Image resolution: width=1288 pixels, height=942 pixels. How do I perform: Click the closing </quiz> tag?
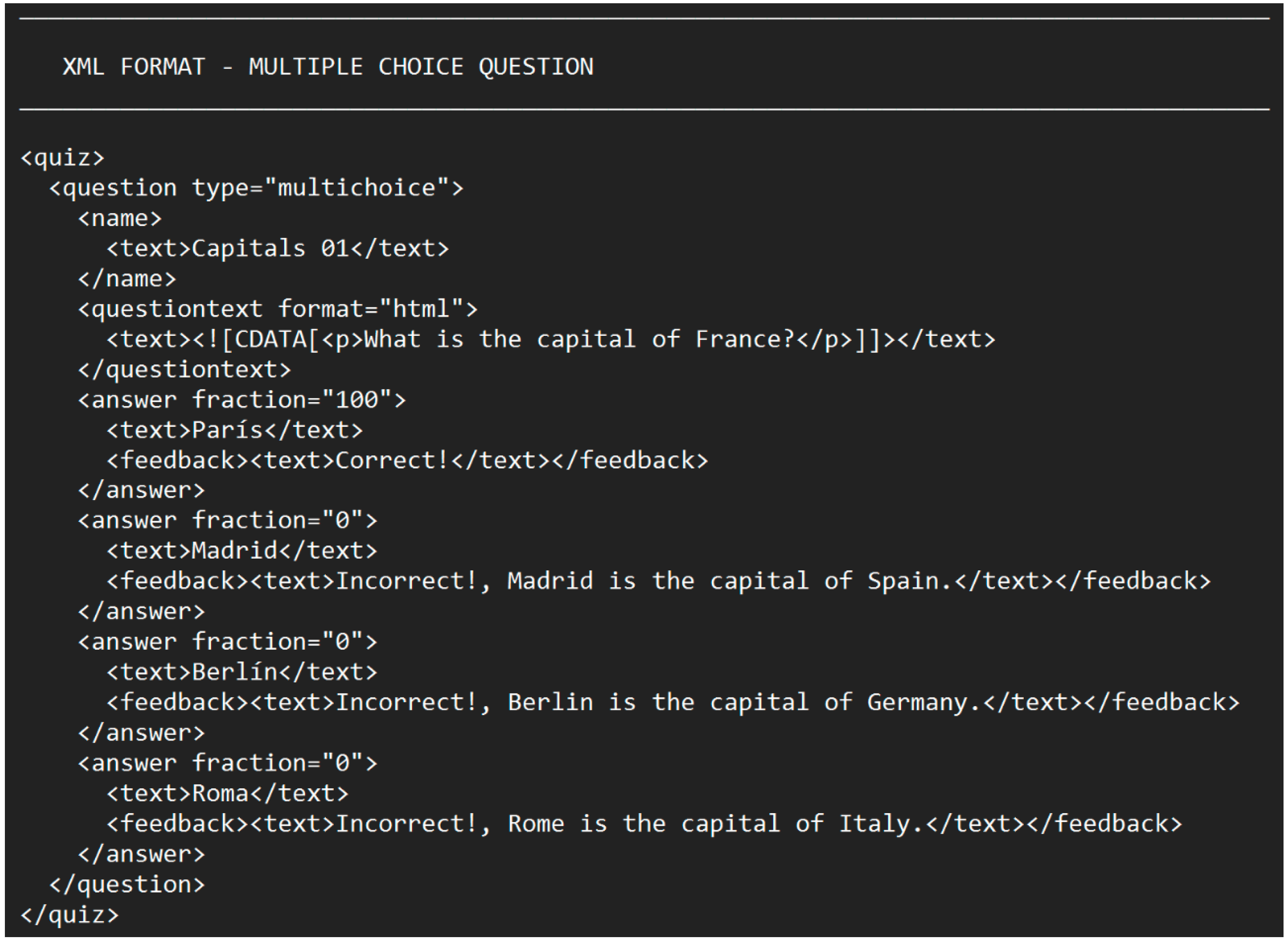[x=70, y=915]
